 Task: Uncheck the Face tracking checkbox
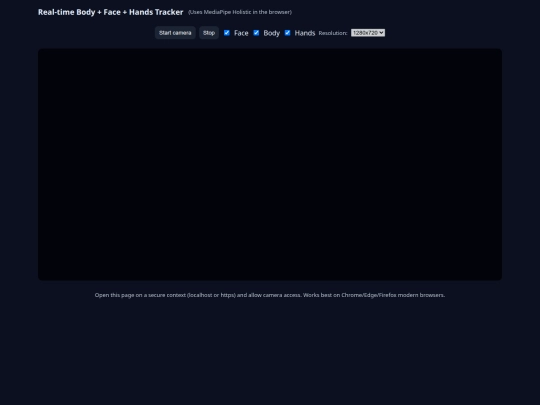pos(227,33)
